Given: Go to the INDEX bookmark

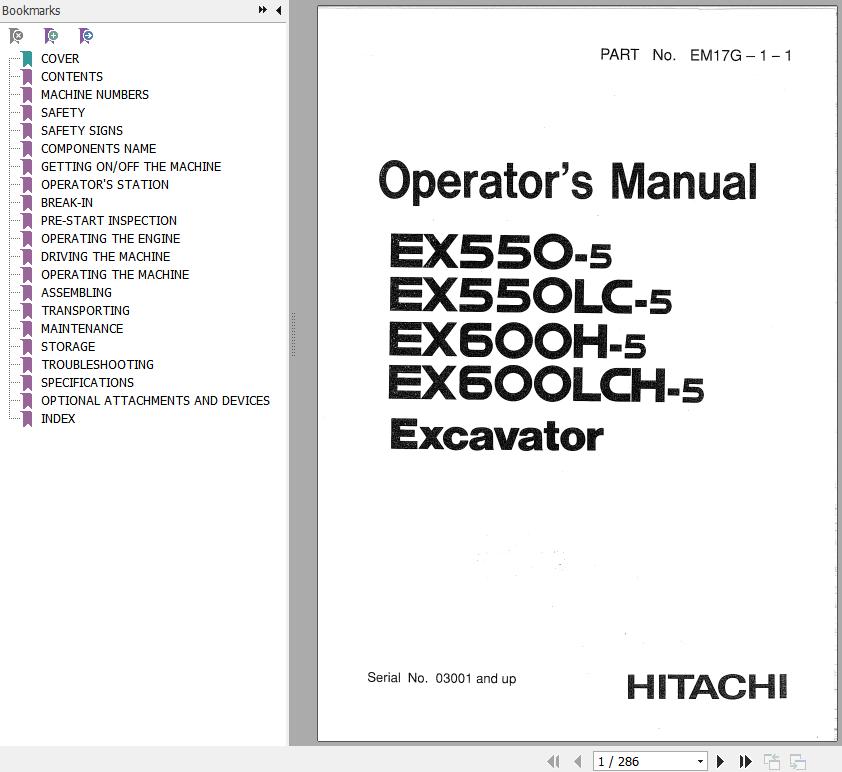Looking at the screenshot, I should click(58, 418).
